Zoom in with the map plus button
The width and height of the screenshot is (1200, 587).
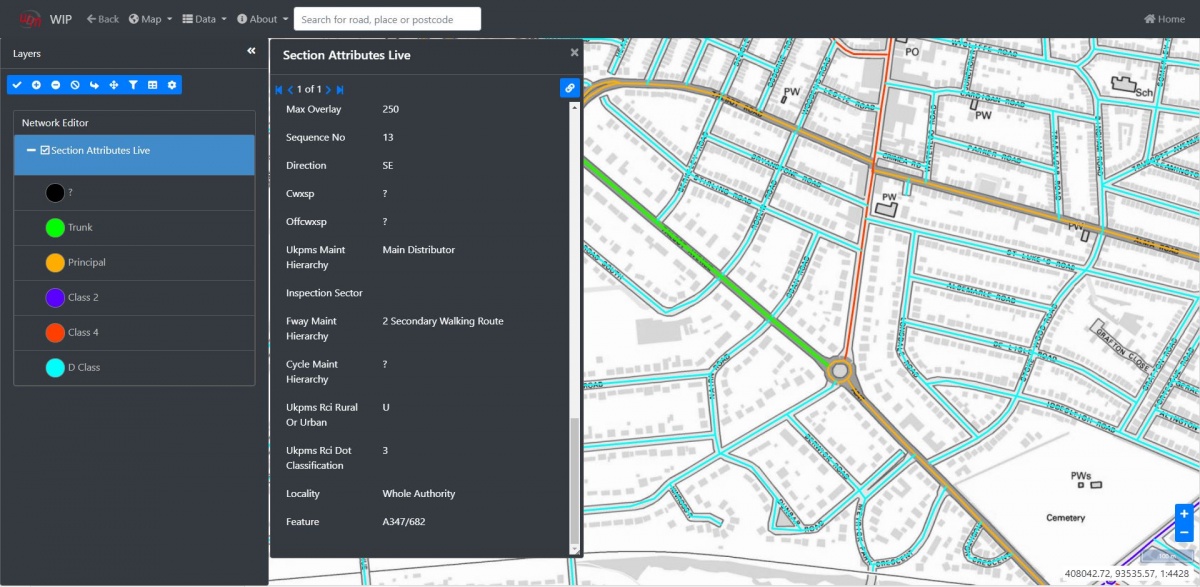click(1184, 514)
